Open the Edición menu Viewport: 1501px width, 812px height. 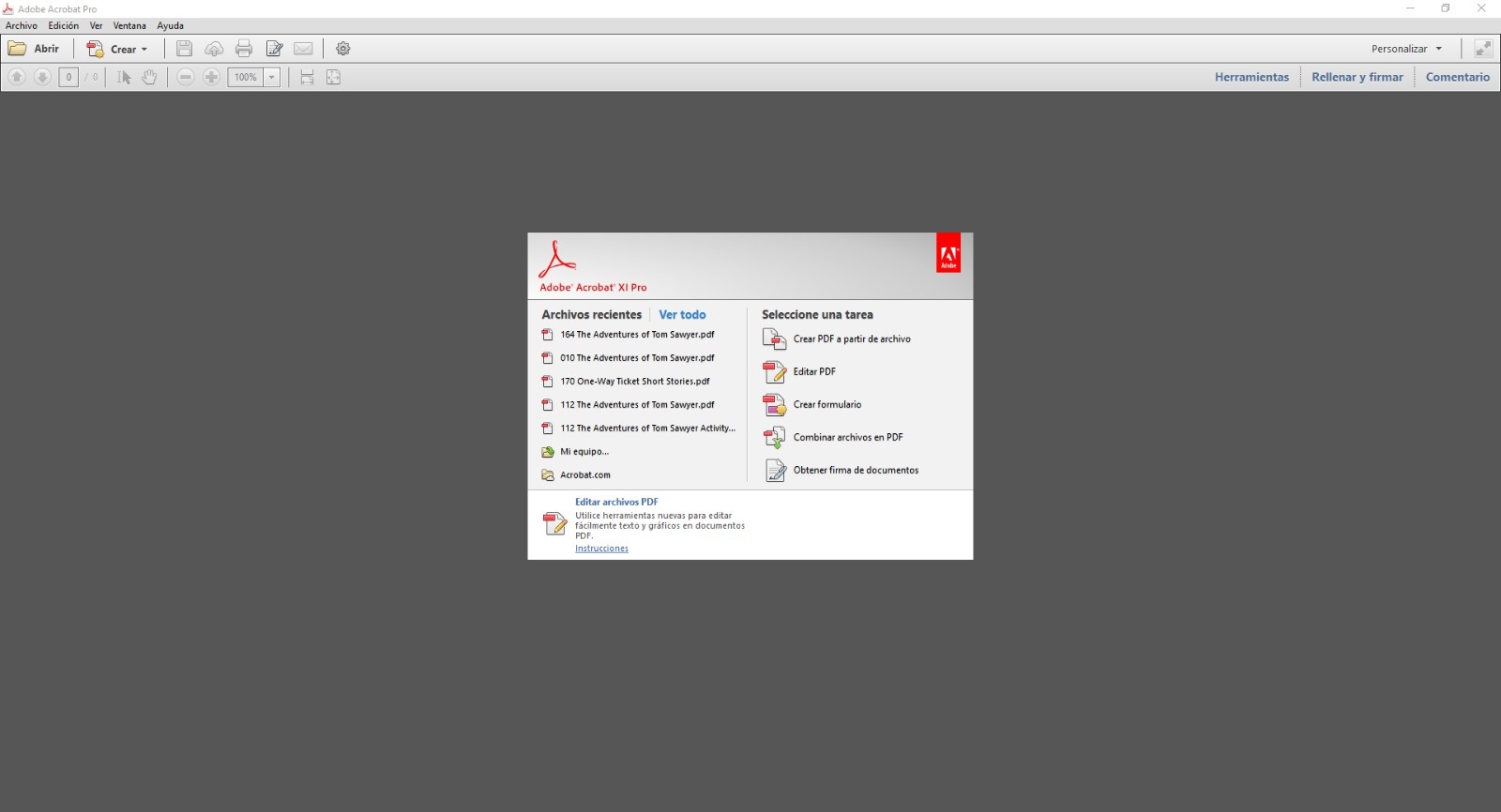click(64, 25)
